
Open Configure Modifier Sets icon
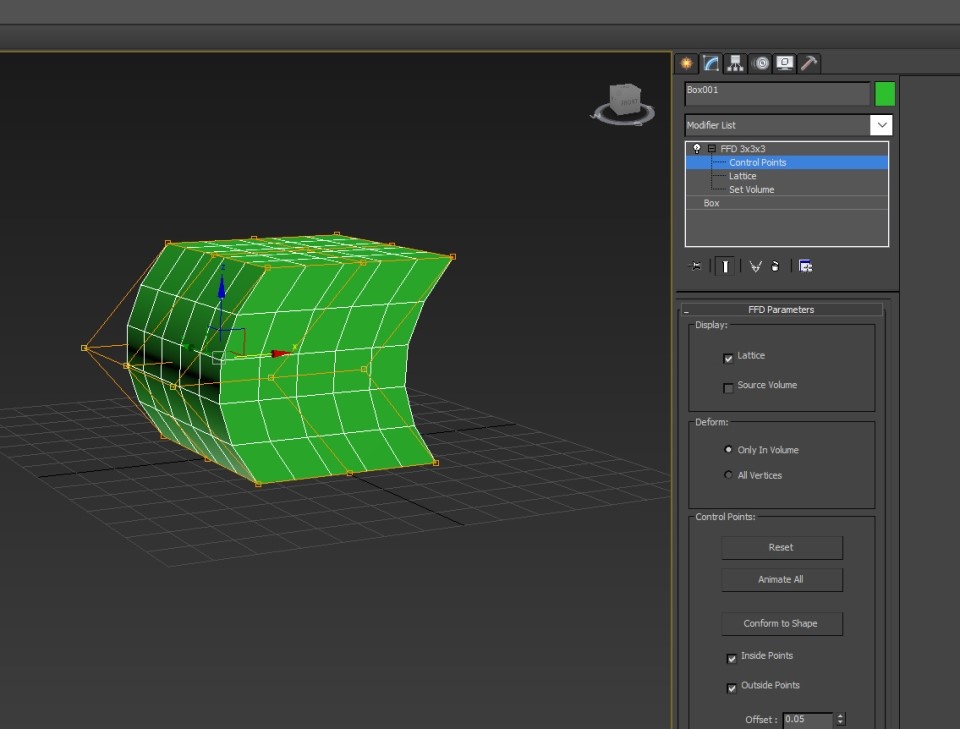tap(805, 266)
